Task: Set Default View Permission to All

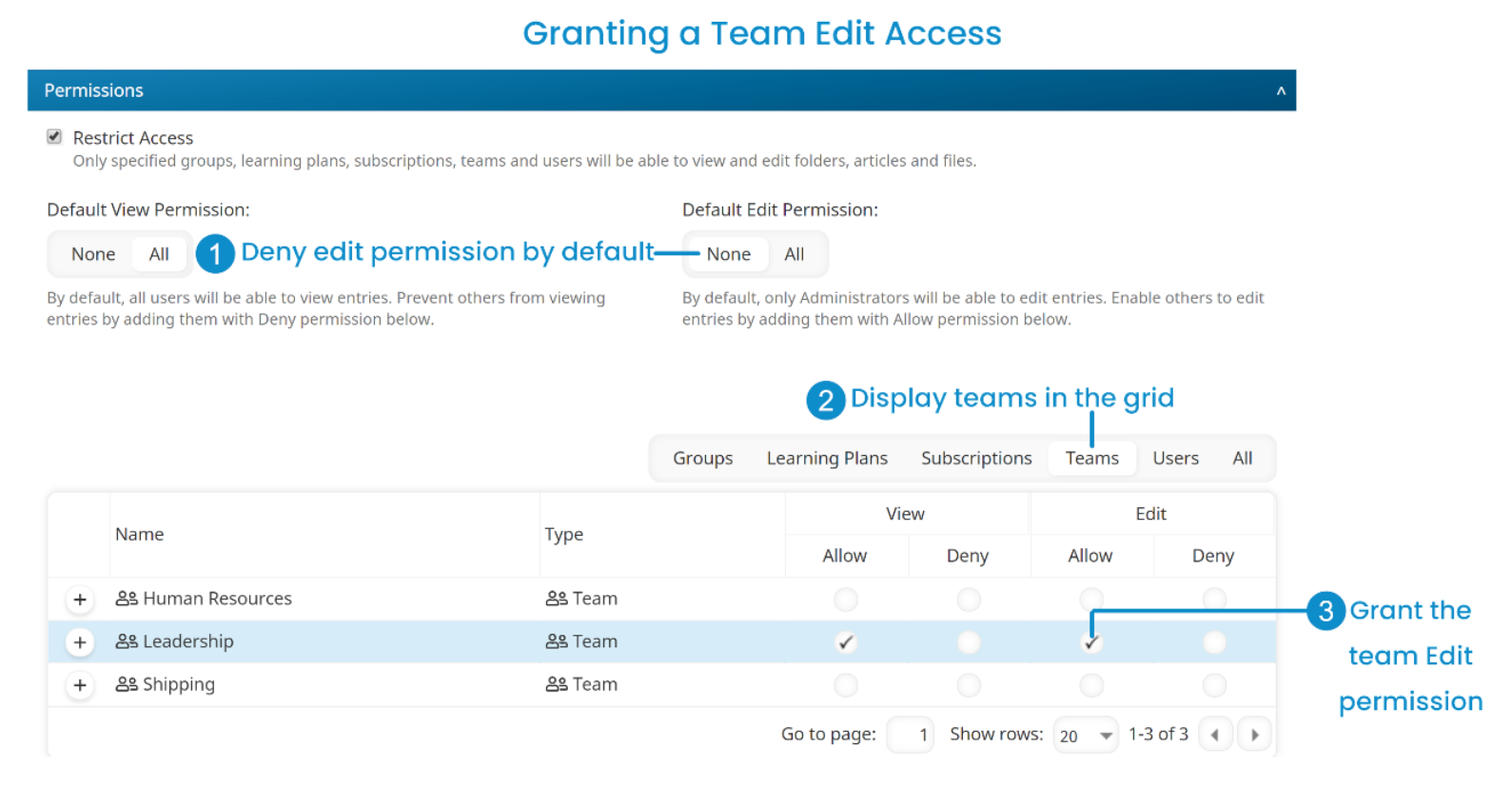Action: tap(159, 254)
